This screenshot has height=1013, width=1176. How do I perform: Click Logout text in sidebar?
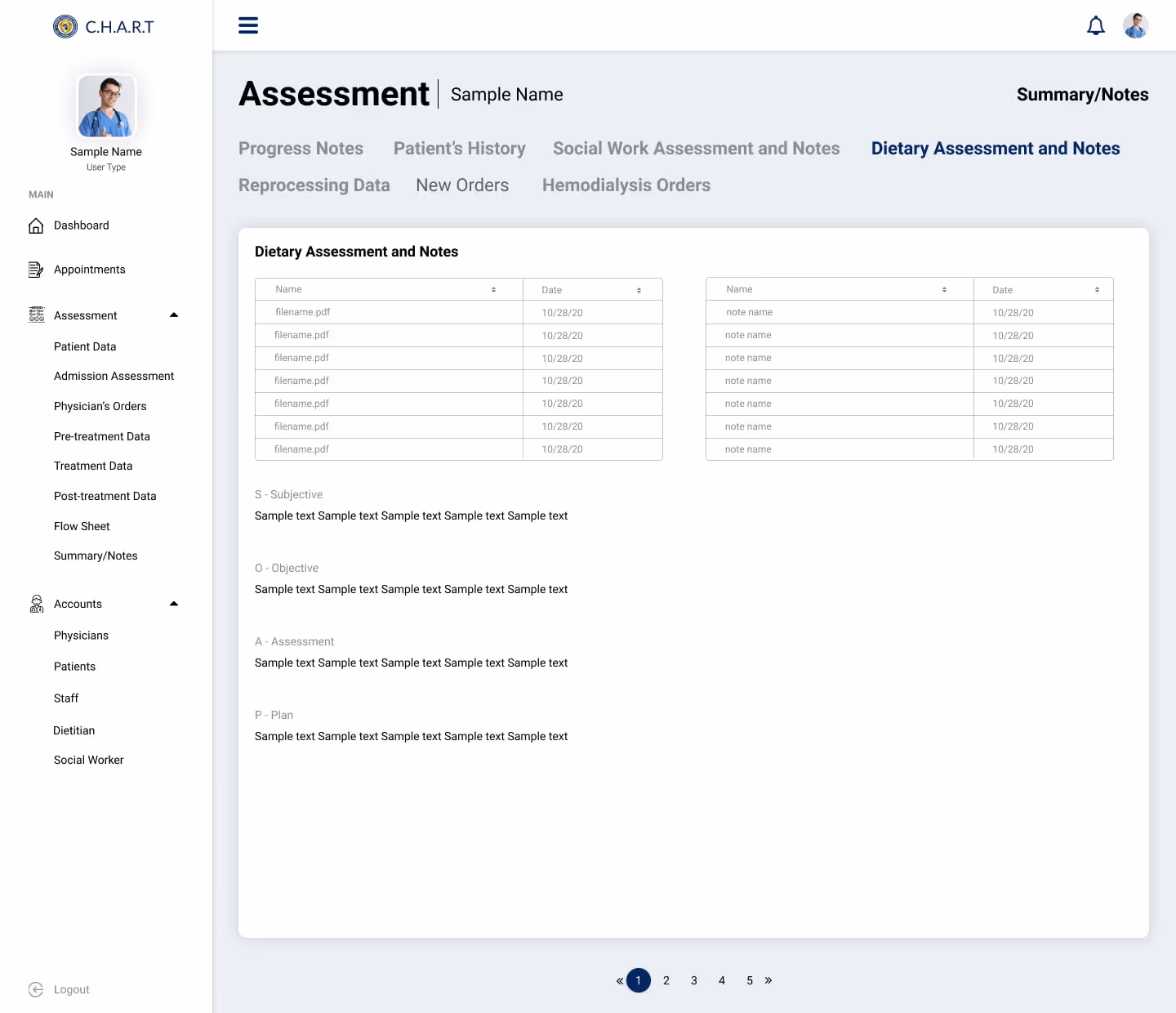pos(72,989)
